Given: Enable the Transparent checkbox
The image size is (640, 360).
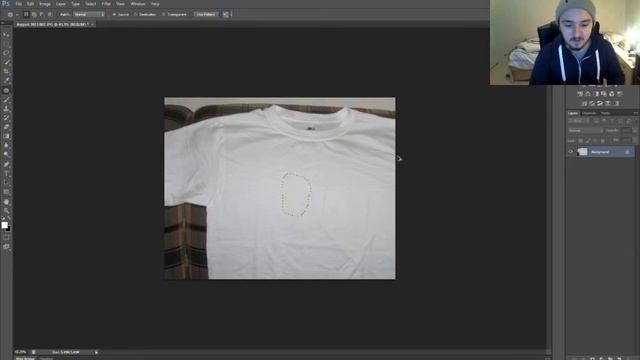Looking at the screenshot, I should click(x=164, y=14).
